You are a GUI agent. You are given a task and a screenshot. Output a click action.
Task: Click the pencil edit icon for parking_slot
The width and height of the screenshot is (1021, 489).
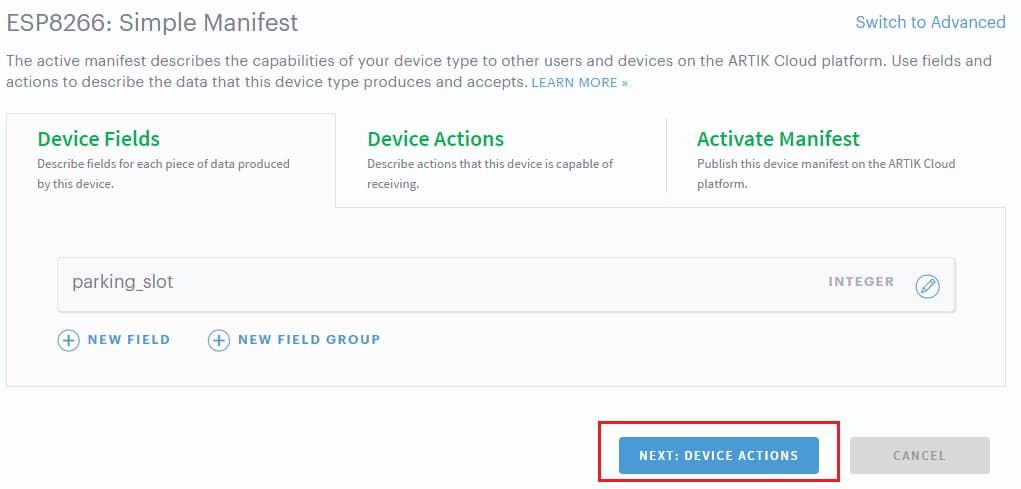928,286
